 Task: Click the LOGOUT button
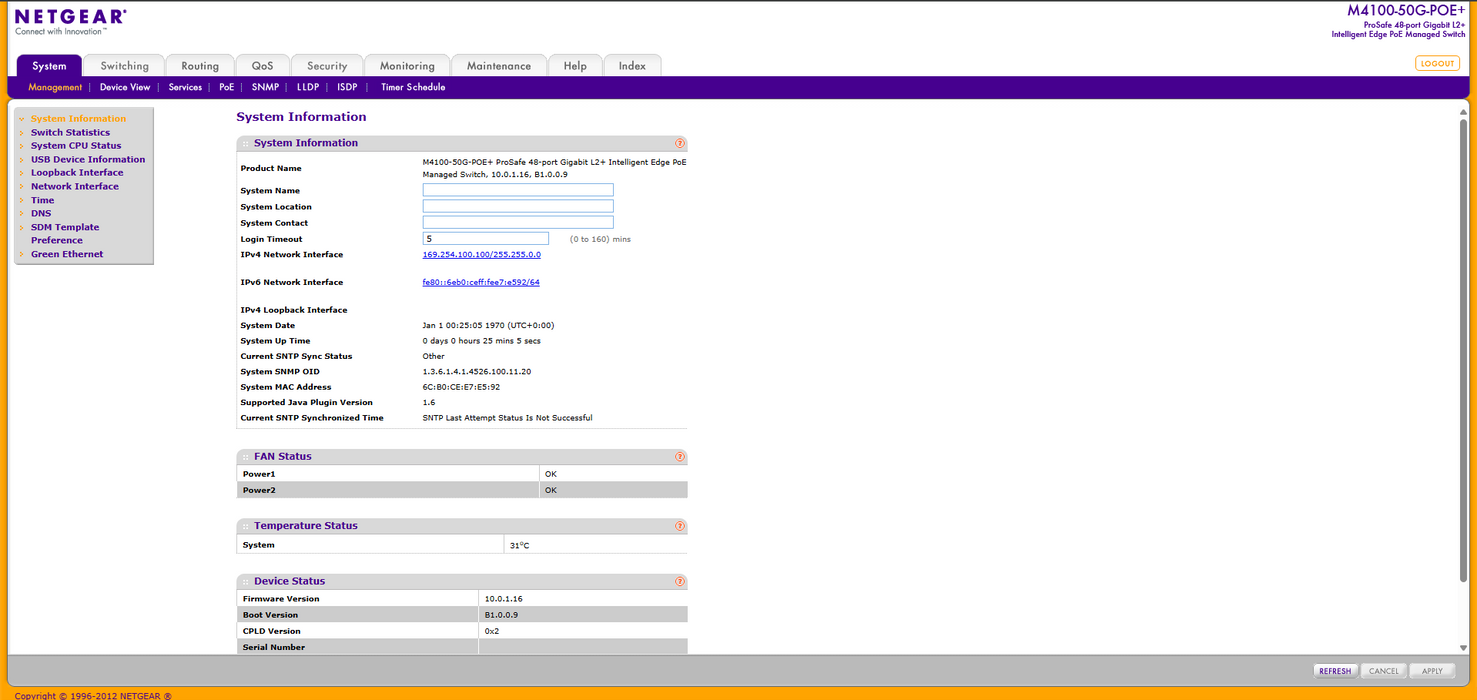pos(1437,63)
